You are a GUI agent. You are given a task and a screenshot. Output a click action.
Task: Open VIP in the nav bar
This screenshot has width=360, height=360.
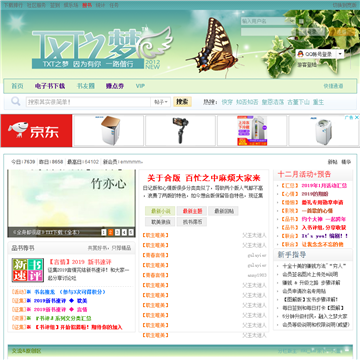[140, 86]
